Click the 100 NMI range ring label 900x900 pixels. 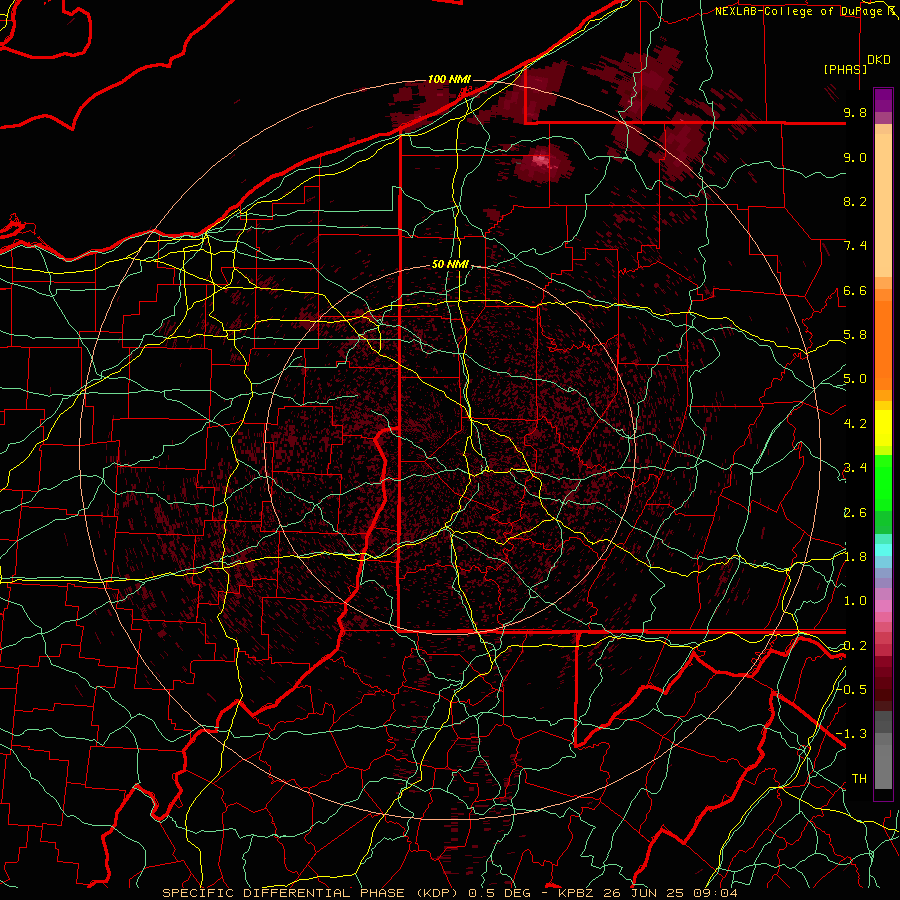pos(449,79)
